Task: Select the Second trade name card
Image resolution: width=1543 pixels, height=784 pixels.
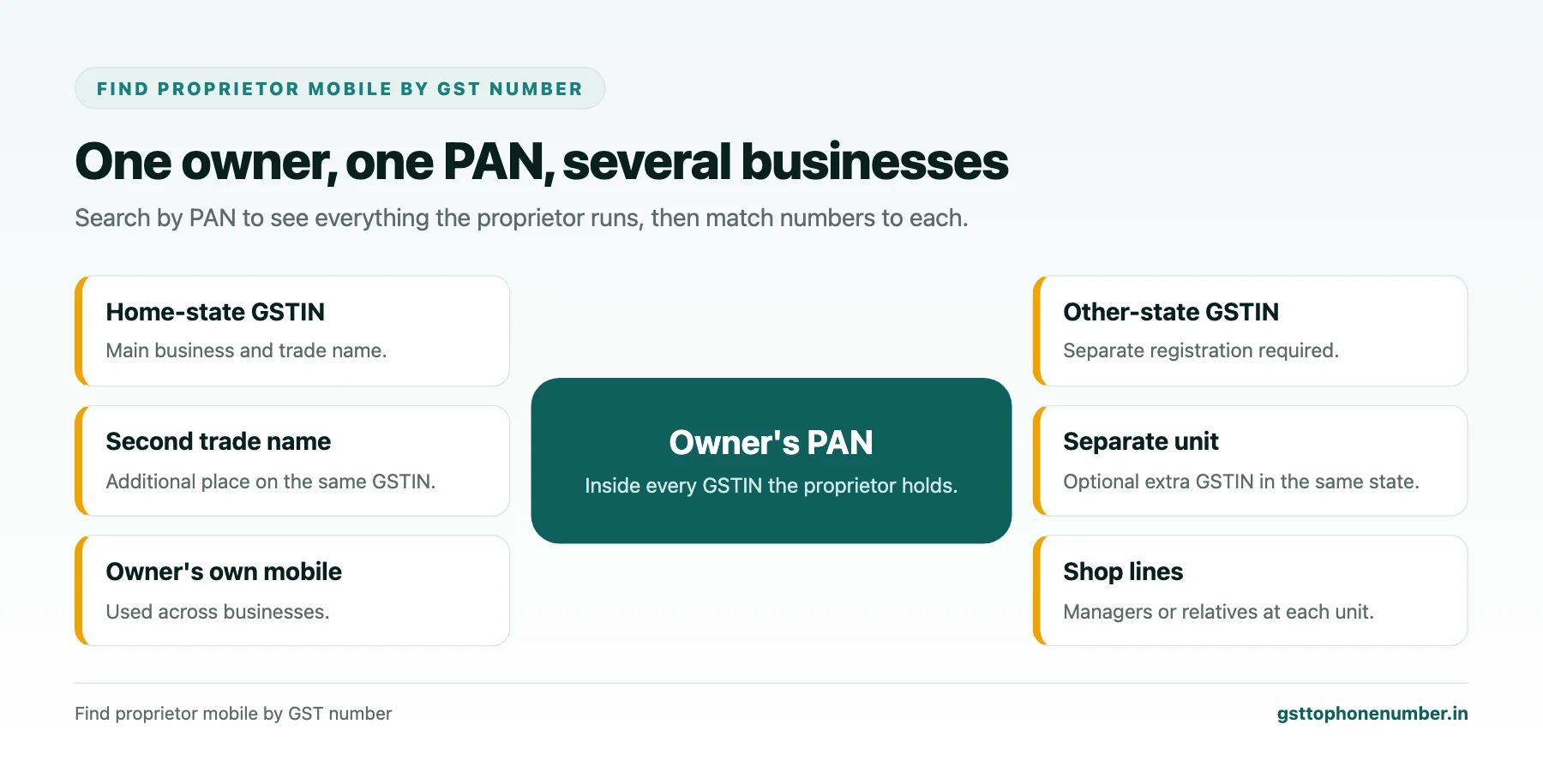Action: pos(292,461)
